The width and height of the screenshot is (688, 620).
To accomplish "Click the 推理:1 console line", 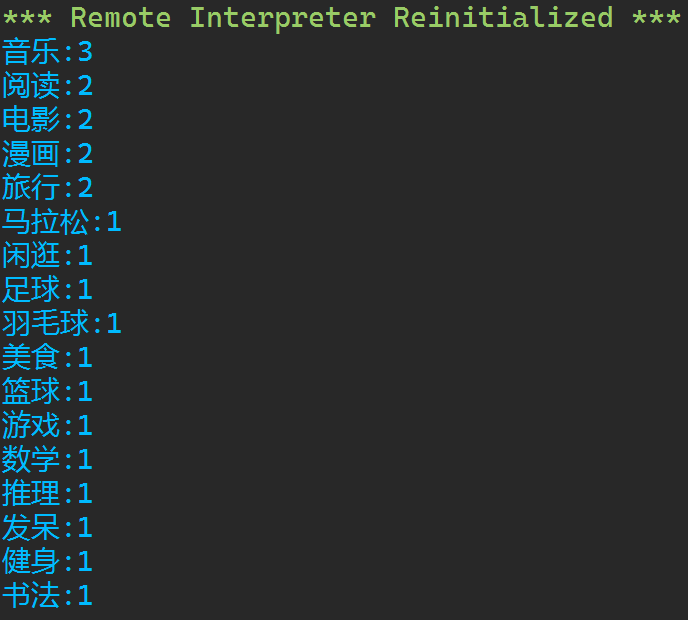I will pyautogui.click(x=47, y=494).
